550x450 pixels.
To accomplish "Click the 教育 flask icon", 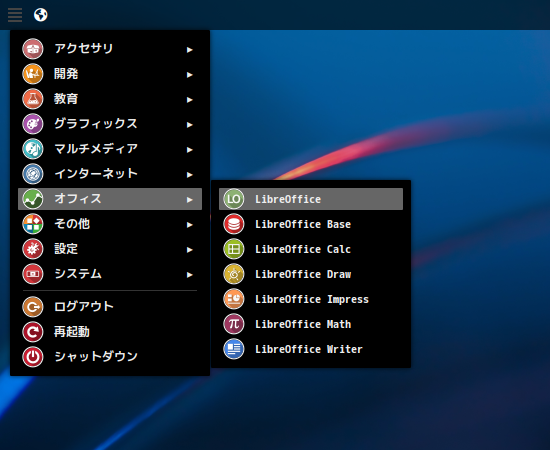I will click(33, 99).
